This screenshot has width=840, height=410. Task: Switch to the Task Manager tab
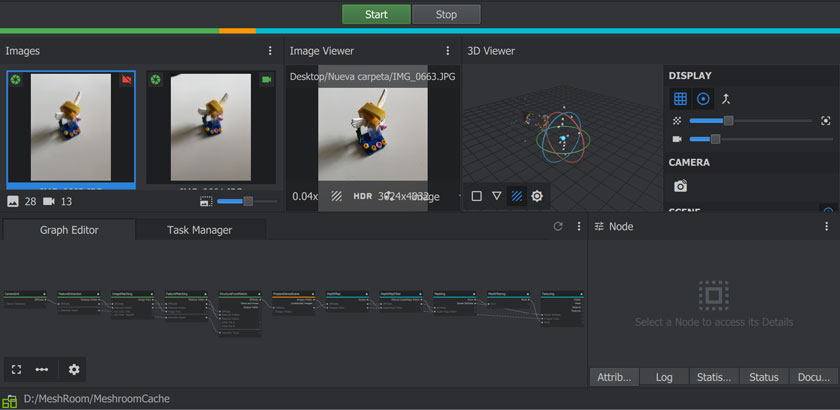(200, 230)
